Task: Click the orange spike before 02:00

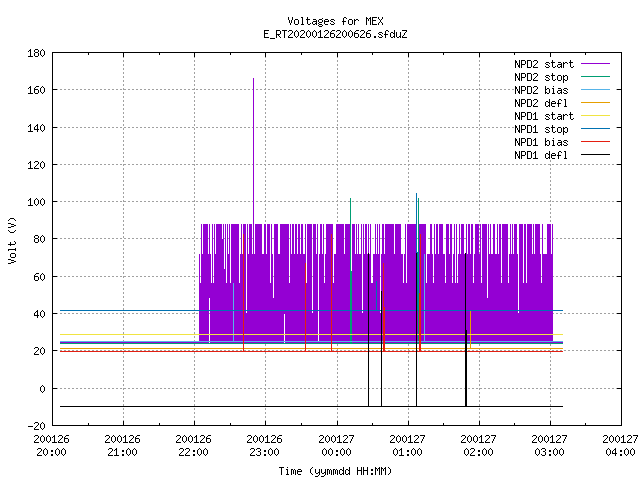Action: pyautogui.click(x=471, y=330)
